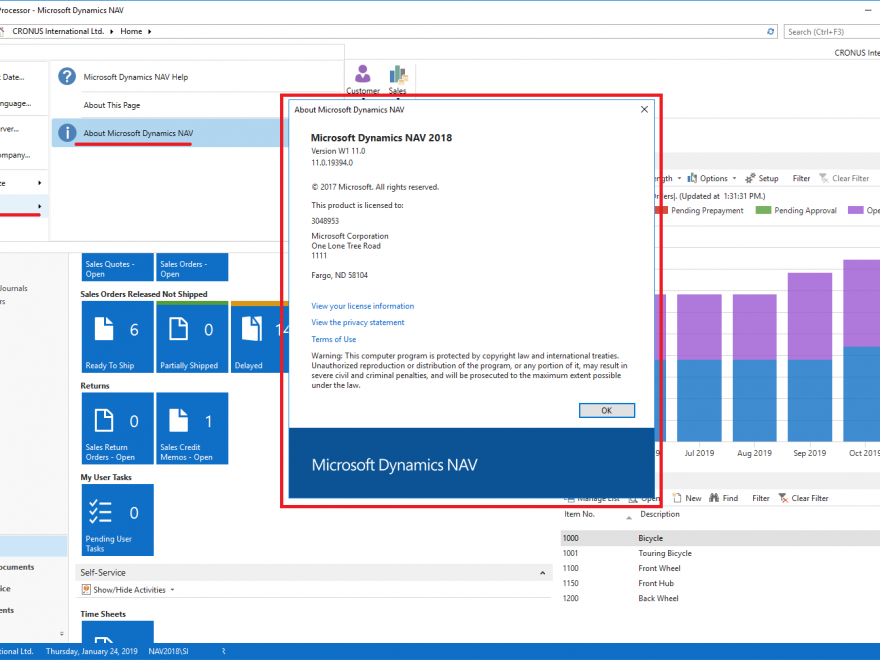
Task: Expand the Show/Hide Activities dropdown arrow
Action: [172, 590]
